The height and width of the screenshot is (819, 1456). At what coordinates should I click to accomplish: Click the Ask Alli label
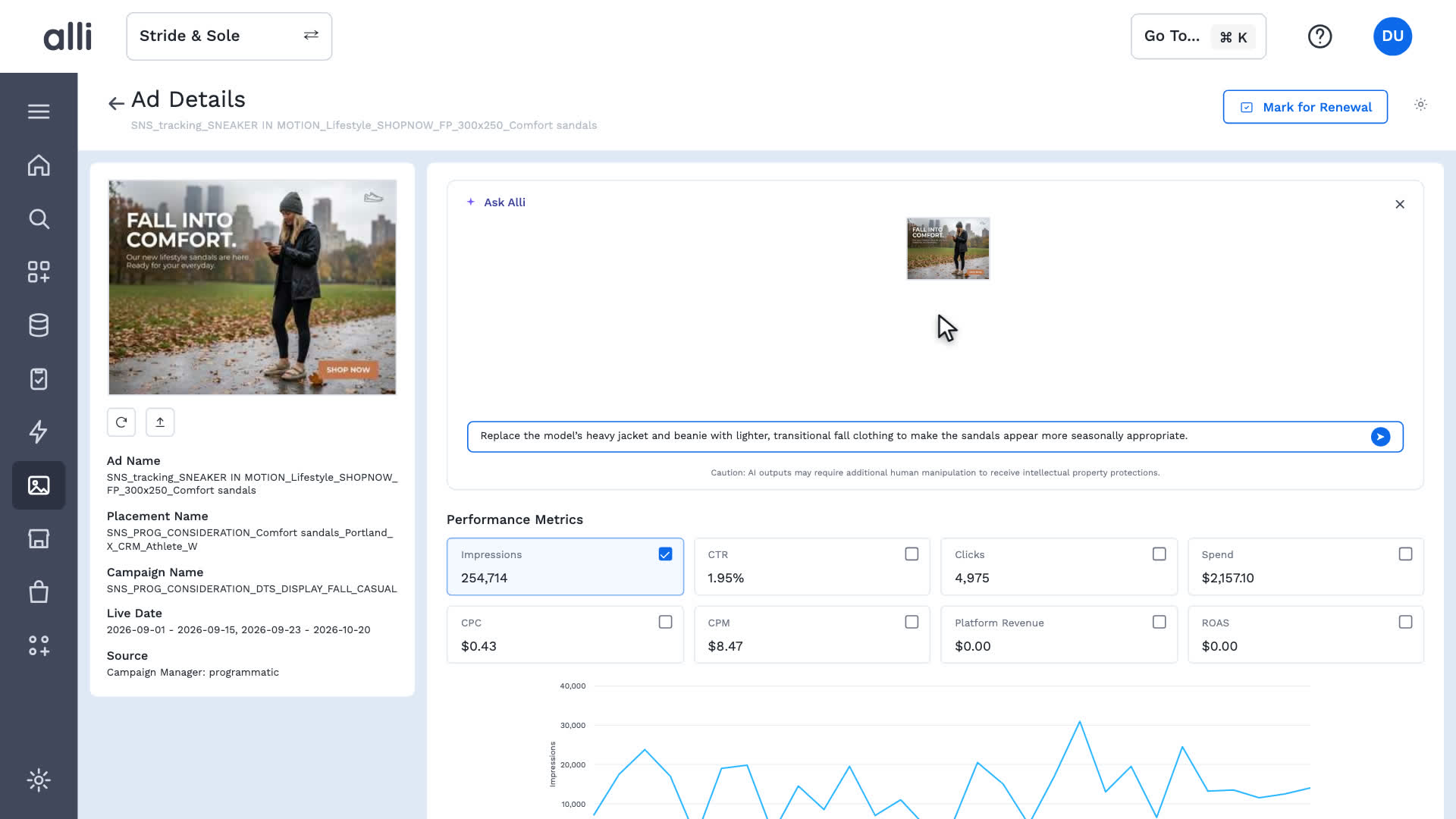coord(504,202)
